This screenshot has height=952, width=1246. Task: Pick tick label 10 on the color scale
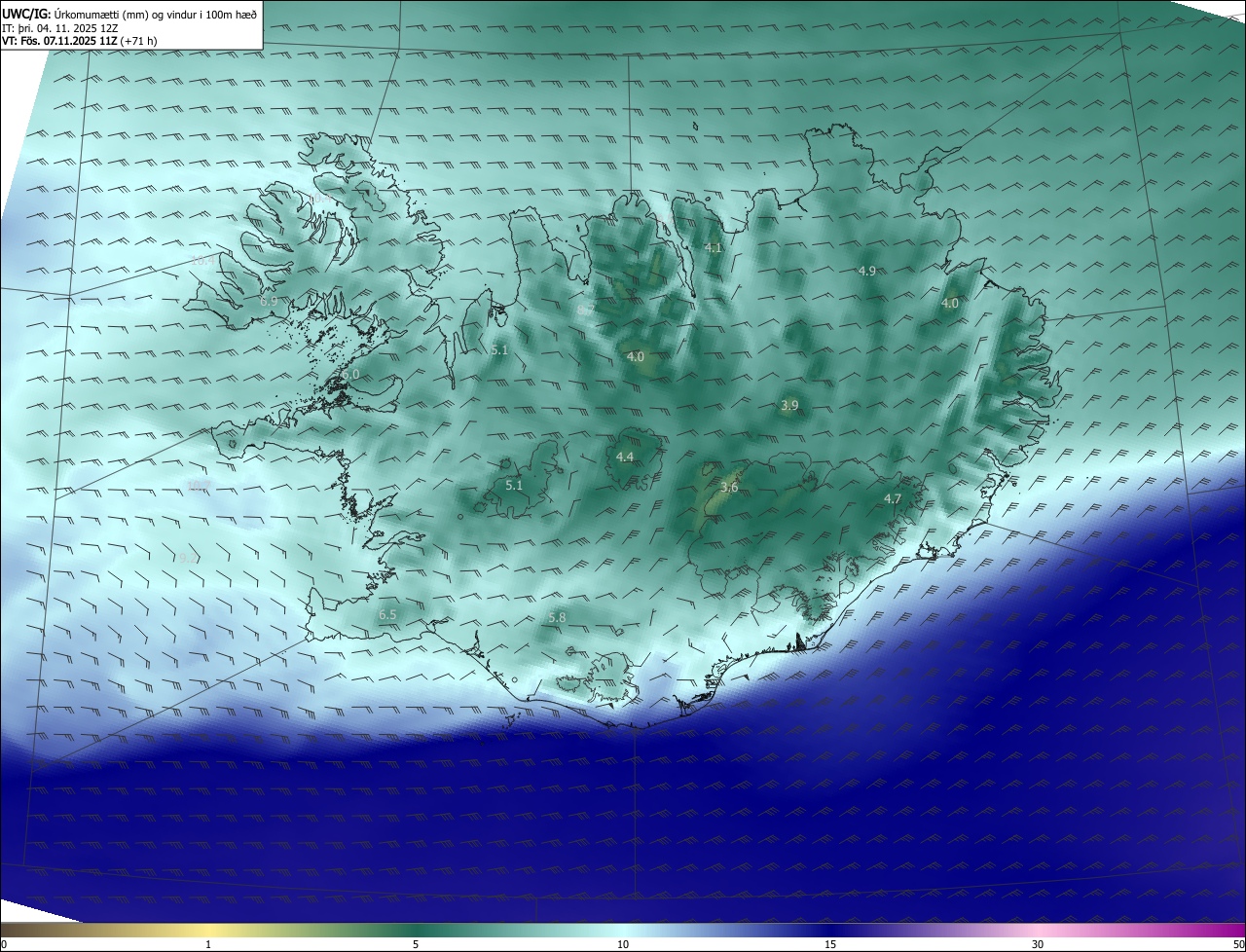[x=623, y=944]
